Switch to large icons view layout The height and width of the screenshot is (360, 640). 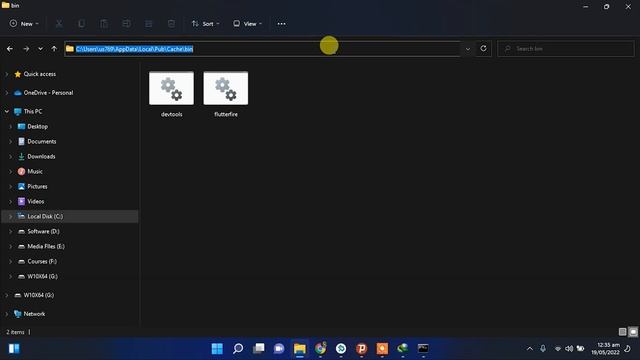tap(633, 332)
